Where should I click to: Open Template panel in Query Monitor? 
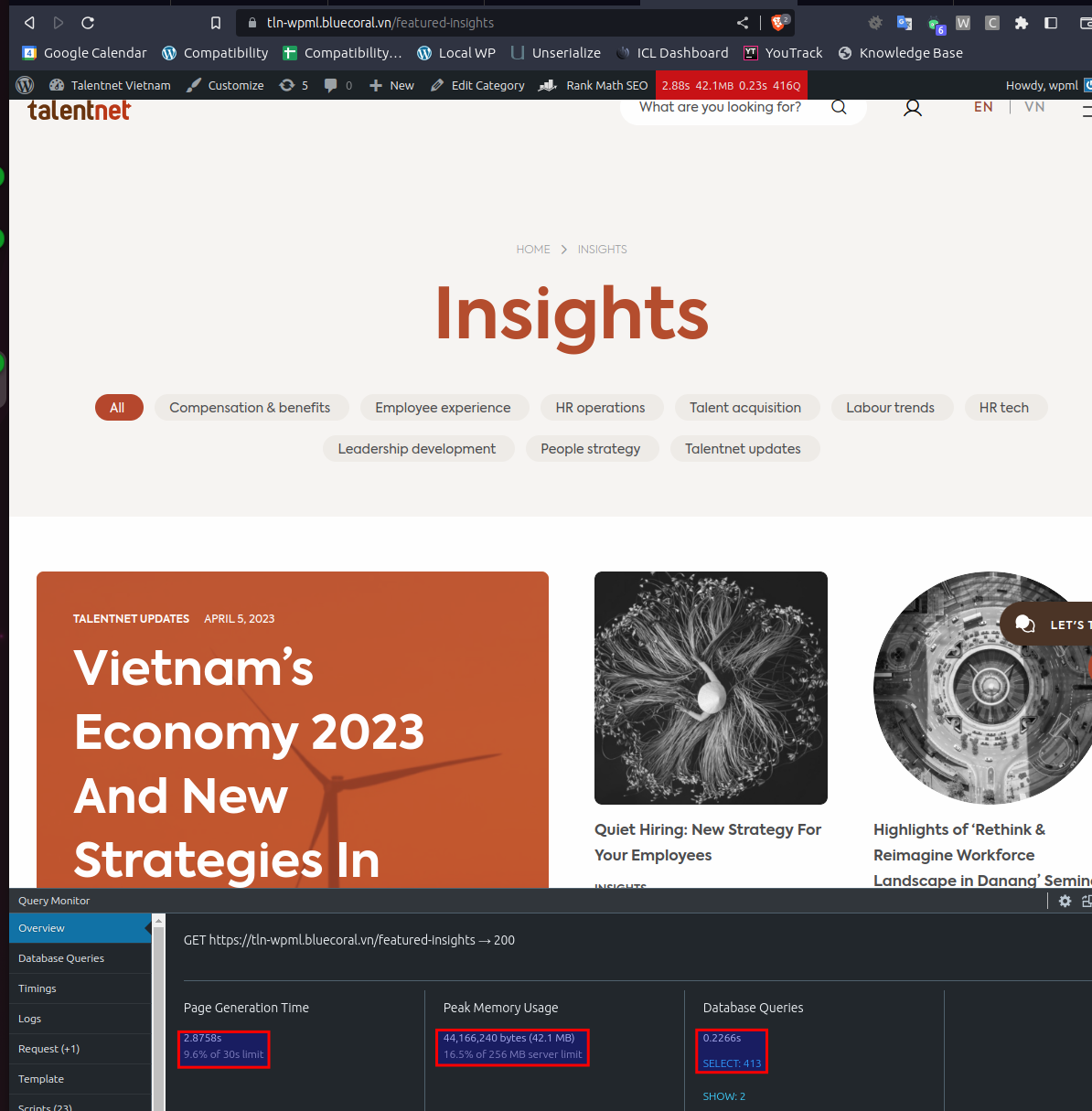pos(80,1079)
